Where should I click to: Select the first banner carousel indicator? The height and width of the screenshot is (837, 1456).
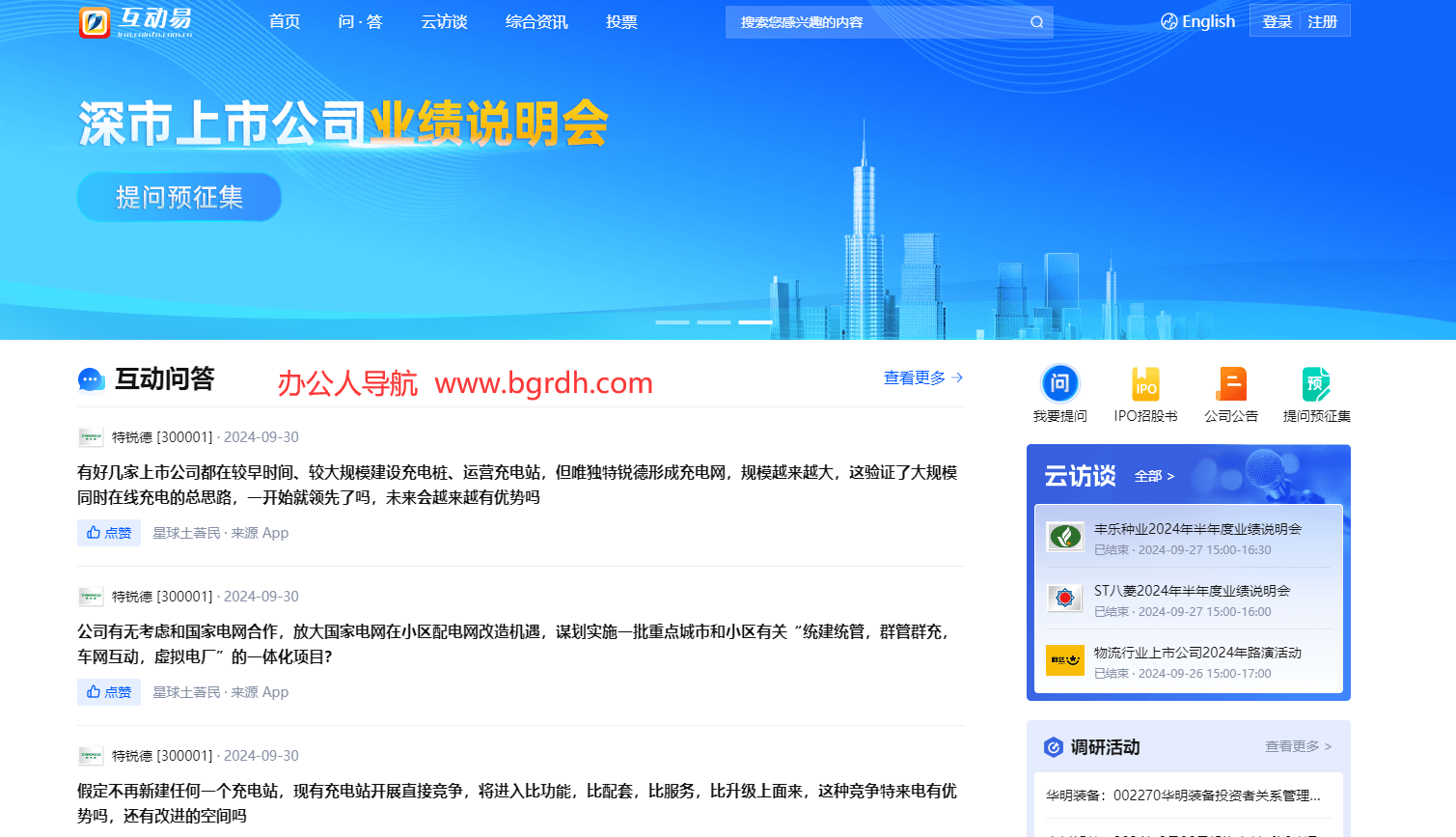click(x=673, y=322)
